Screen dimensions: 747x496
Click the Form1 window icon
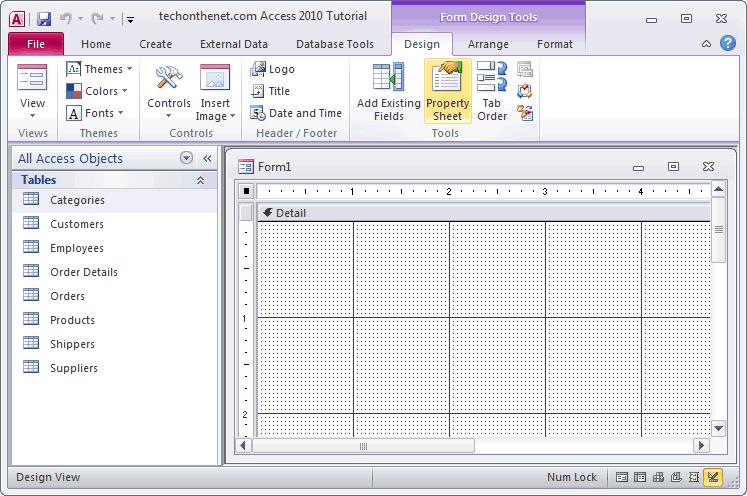coord(245,167)
